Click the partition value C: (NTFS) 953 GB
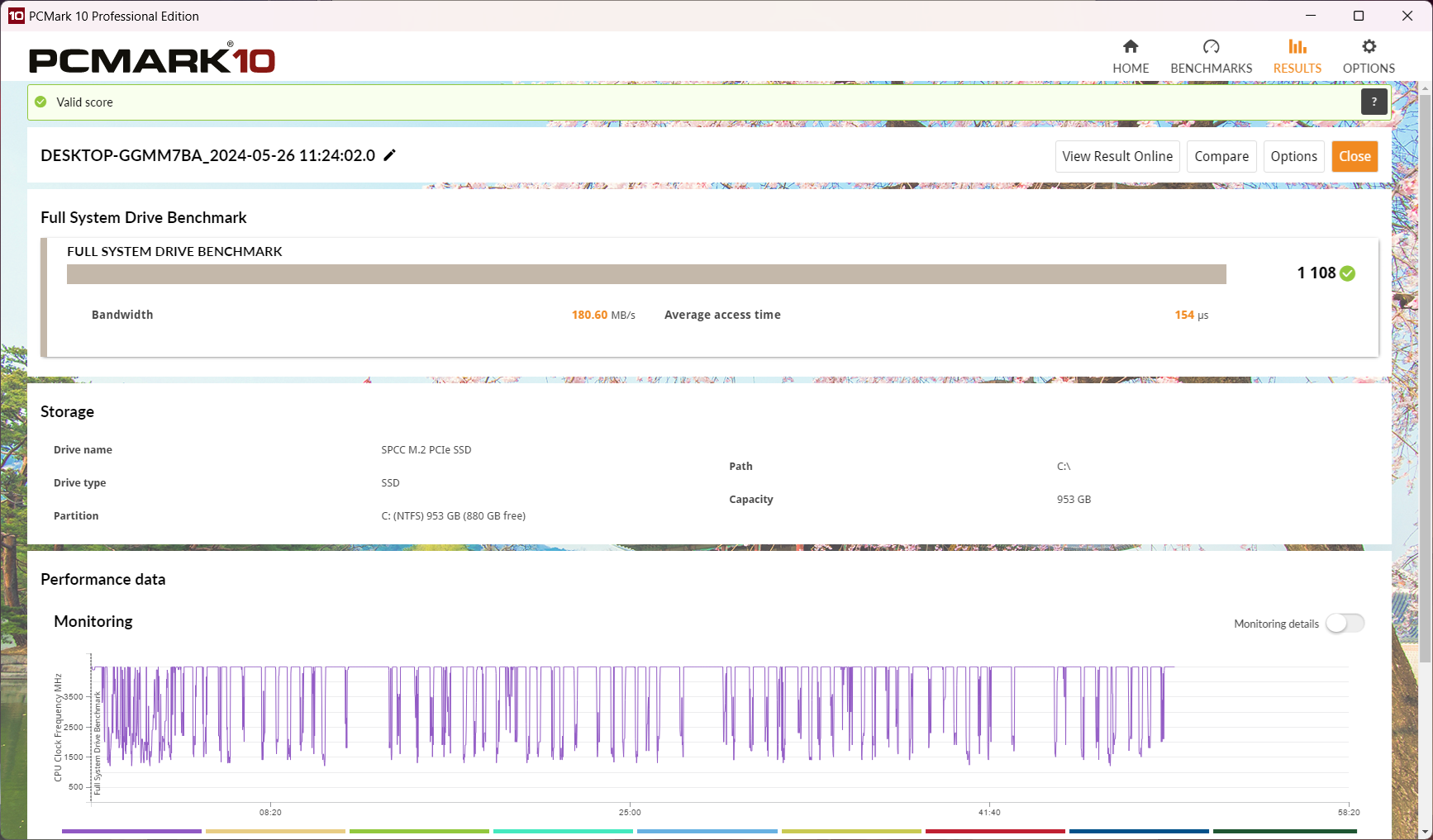This screenshot has height=840, width=1433. pos(454,516)
